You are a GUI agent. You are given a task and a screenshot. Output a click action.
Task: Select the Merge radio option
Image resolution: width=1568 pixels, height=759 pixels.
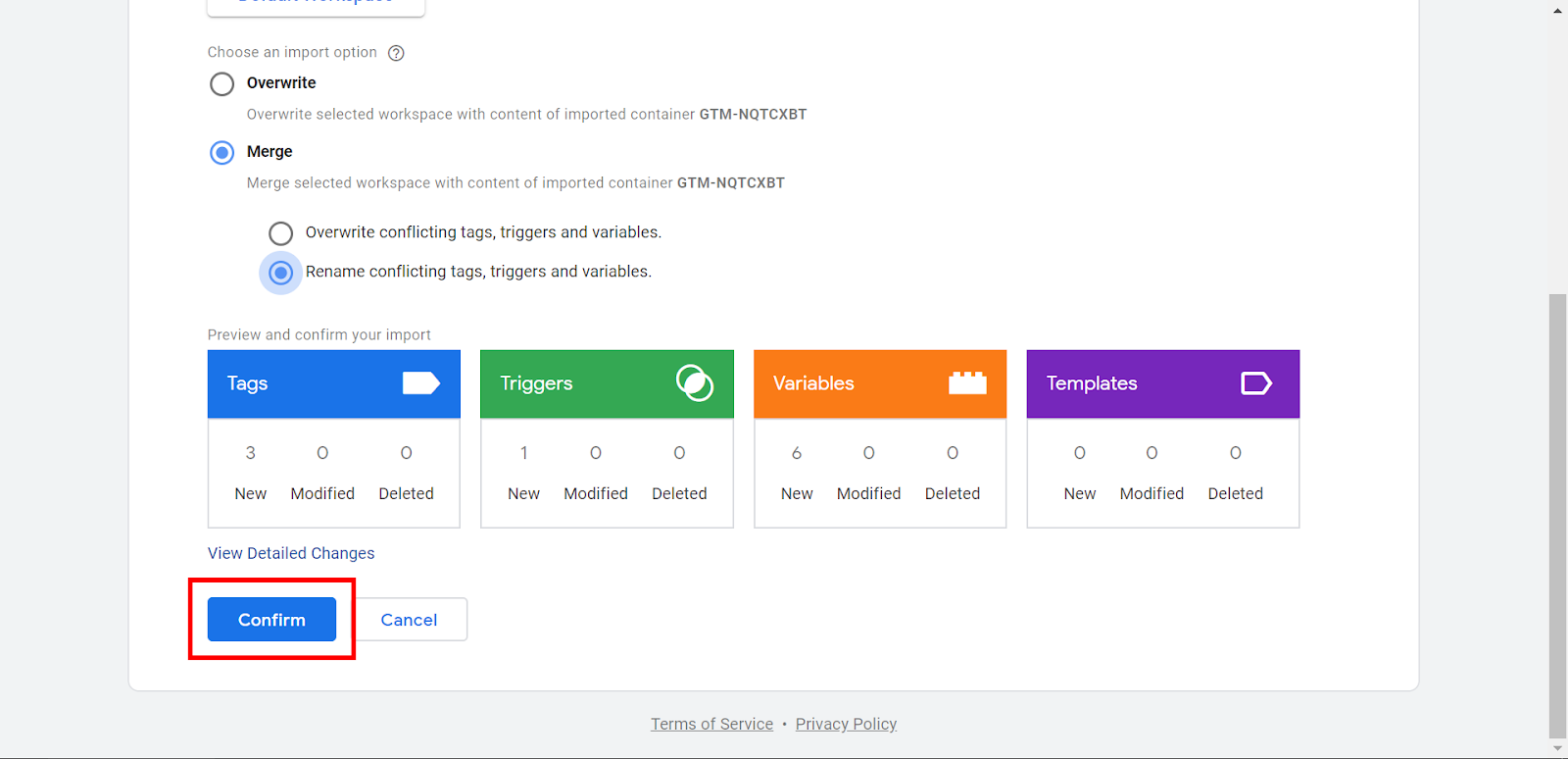click(x=222, y=153)
